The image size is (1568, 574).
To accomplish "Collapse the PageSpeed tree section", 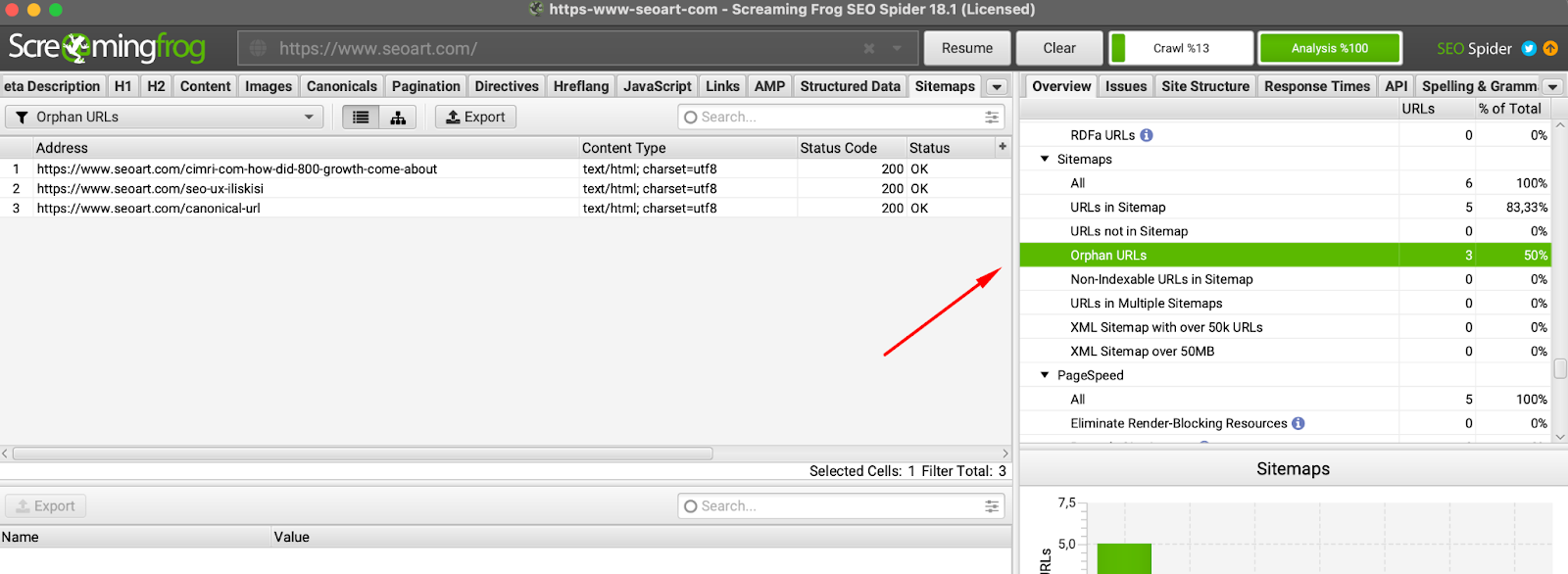I will pos(1045,375).
